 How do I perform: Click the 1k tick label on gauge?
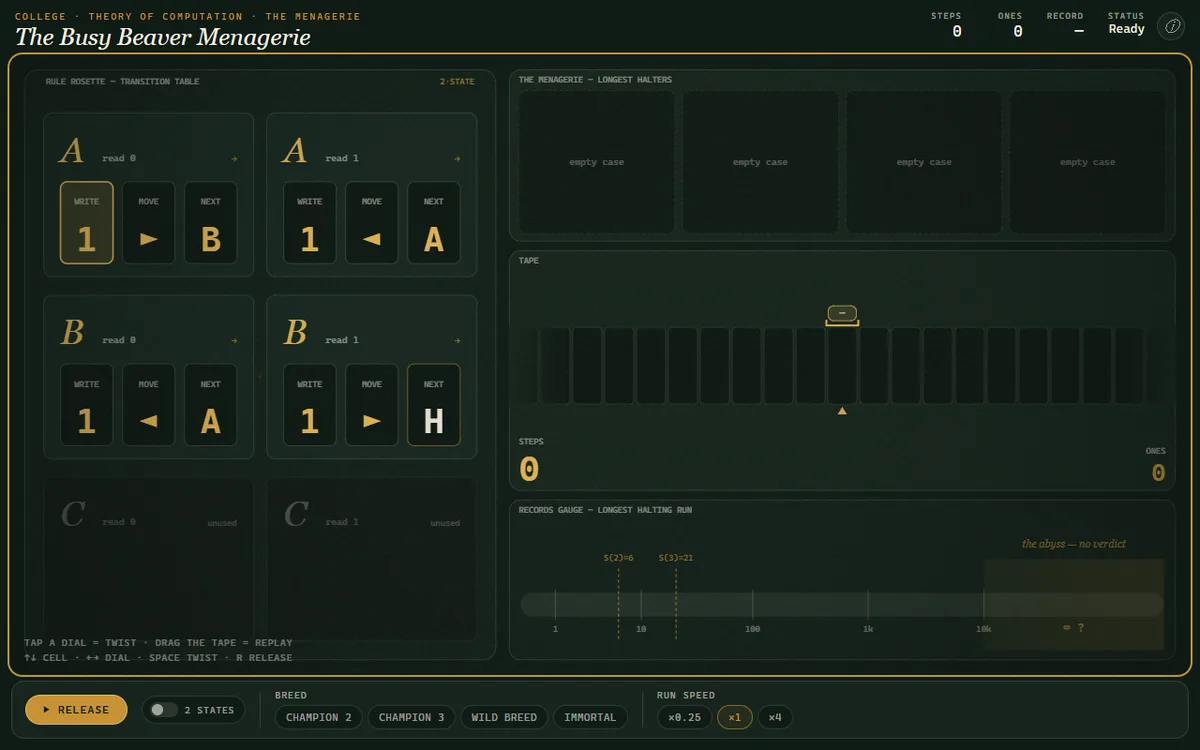tap(868, 629)
